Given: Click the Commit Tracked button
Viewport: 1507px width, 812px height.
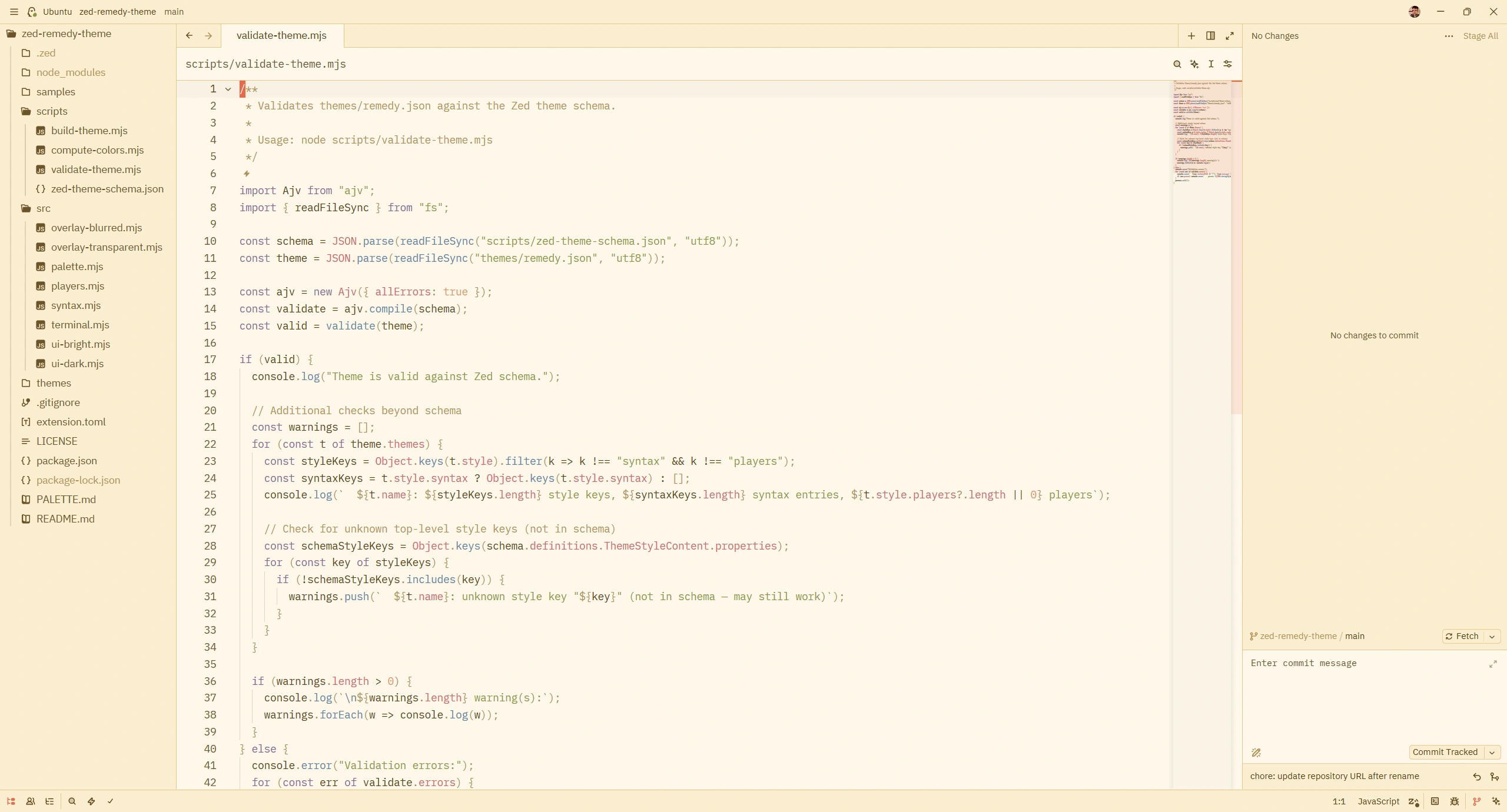Looking at the screenshot, I should pyautogui.click(x=1445, y=753).
